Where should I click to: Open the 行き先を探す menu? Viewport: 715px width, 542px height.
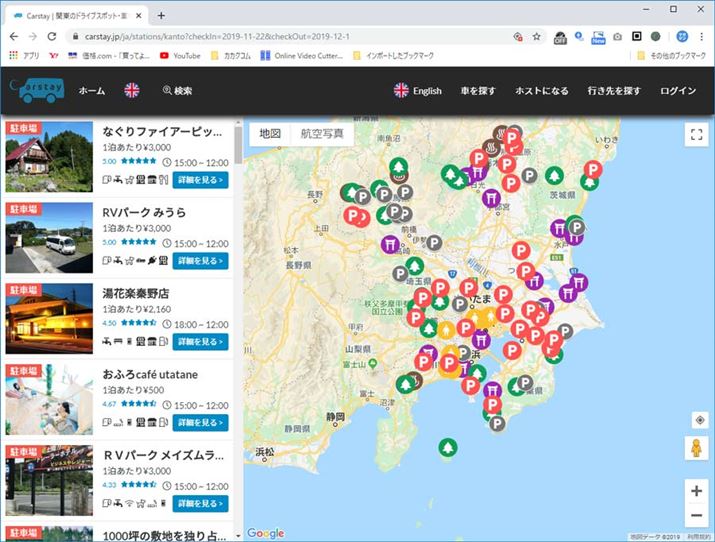click(614, 90)
